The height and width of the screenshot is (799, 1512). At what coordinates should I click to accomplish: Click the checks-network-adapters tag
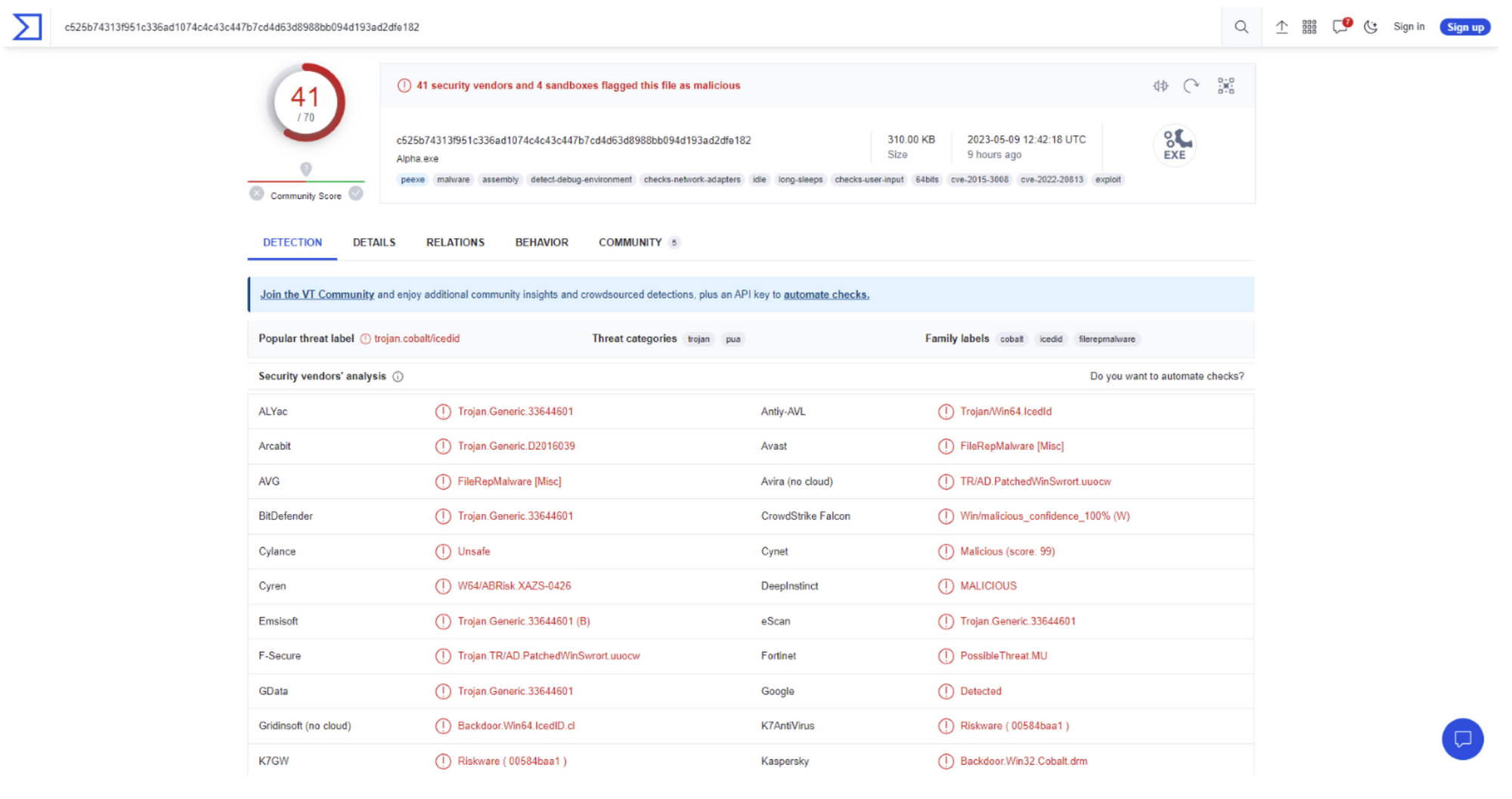point(692,180)
